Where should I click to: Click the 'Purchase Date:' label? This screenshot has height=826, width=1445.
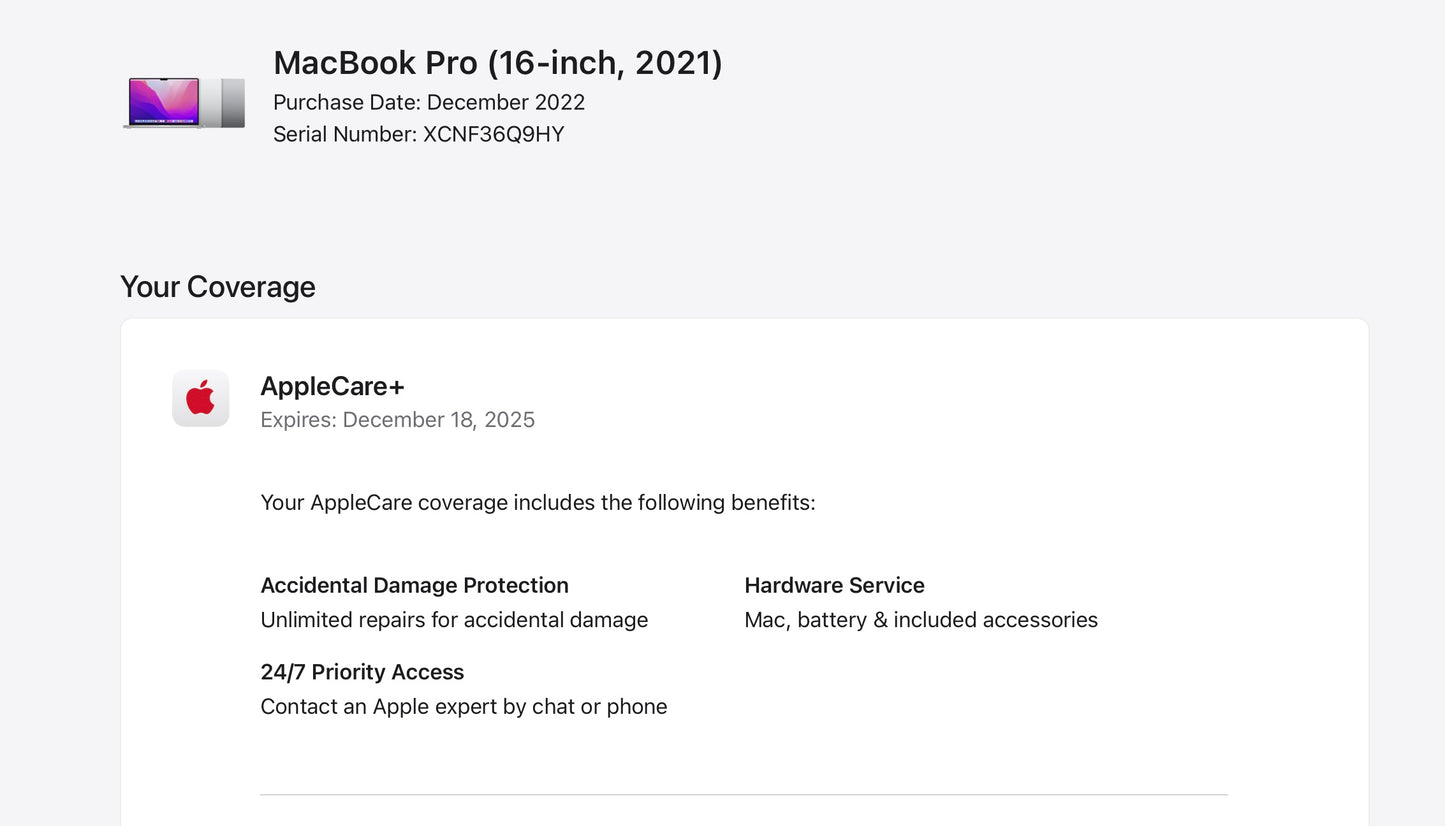pos(347,103)
